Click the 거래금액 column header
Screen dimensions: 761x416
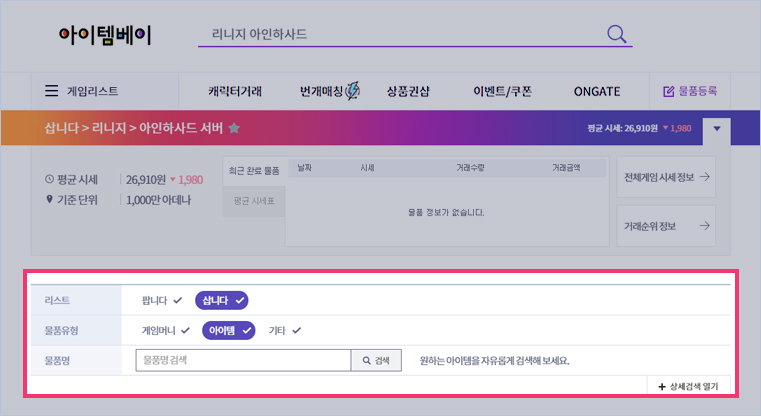[x=566, y=168]
